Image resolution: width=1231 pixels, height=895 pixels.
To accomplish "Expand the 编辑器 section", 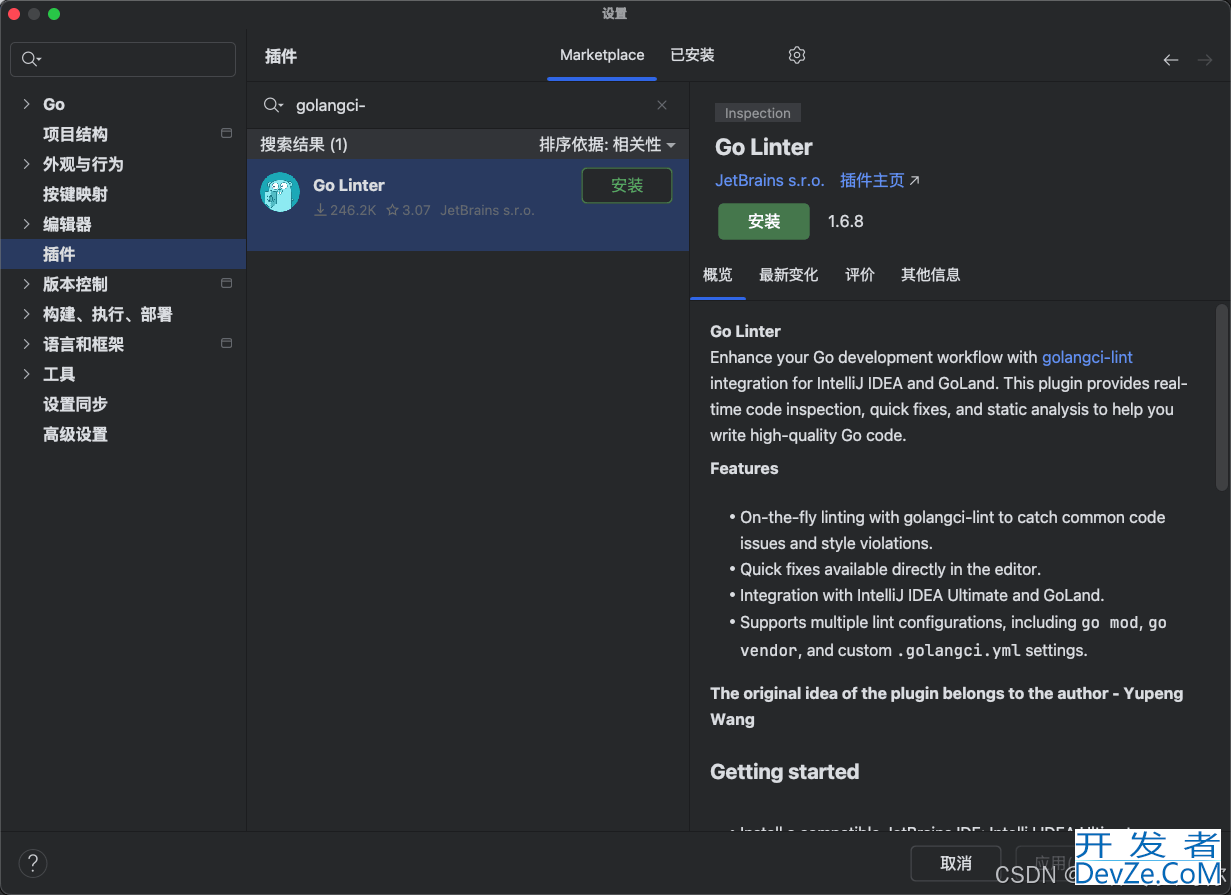I will click(27, 224).
